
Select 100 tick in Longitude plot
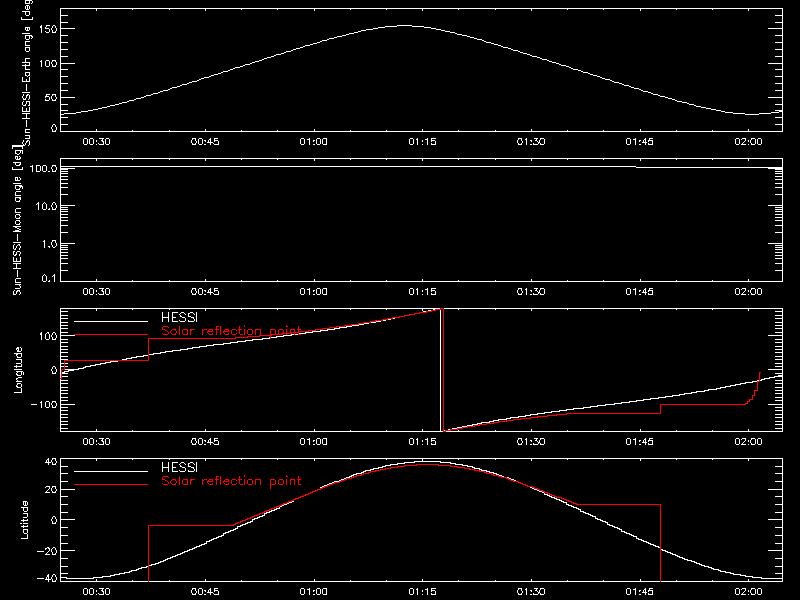[x=48, y=336]
